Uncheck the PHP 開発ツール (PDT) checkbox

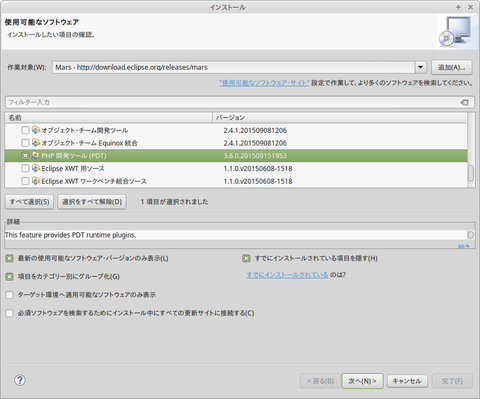tap(25, 155)
